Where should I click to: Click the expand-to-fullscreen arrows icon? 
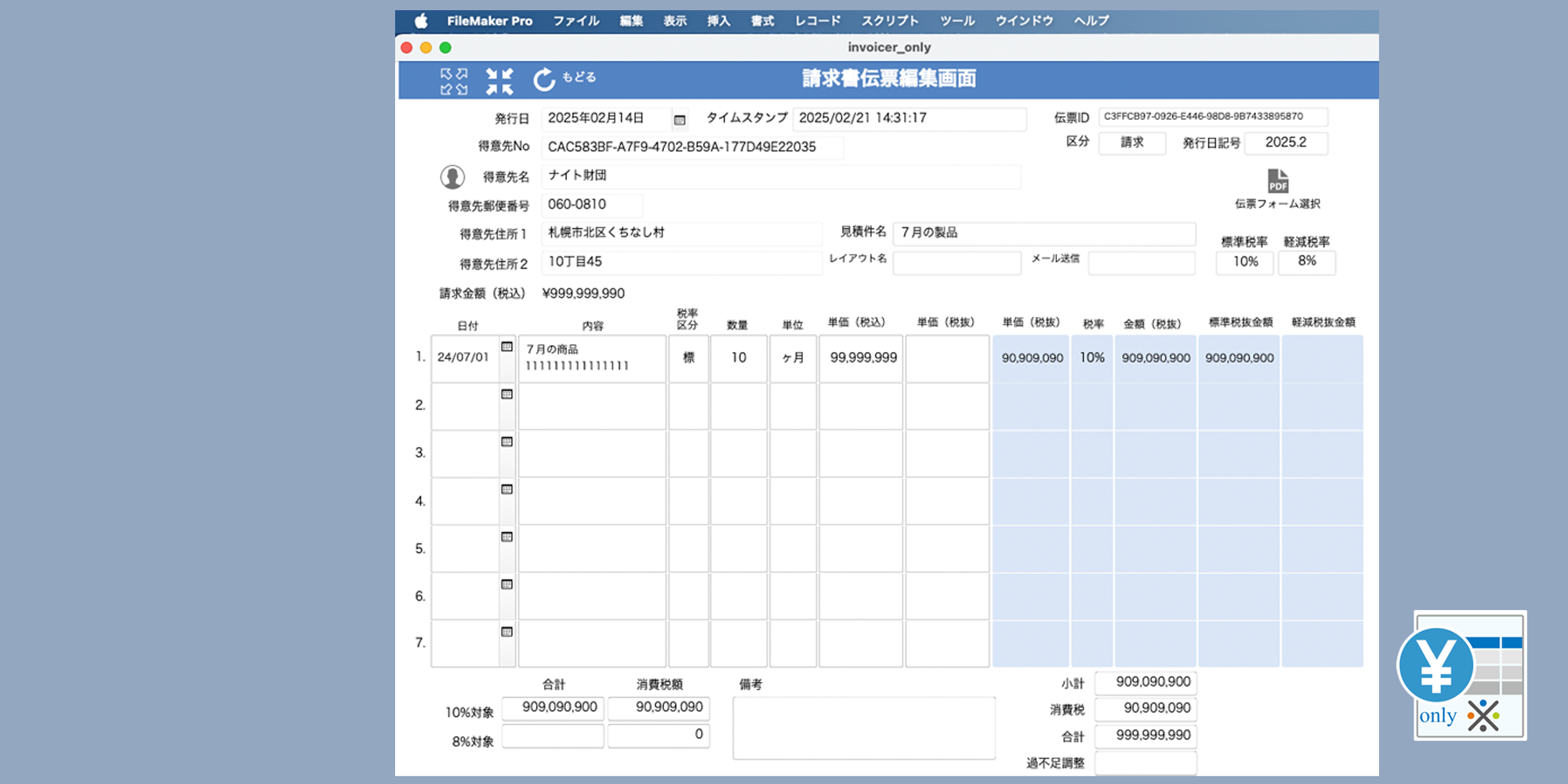coord(454,81)
